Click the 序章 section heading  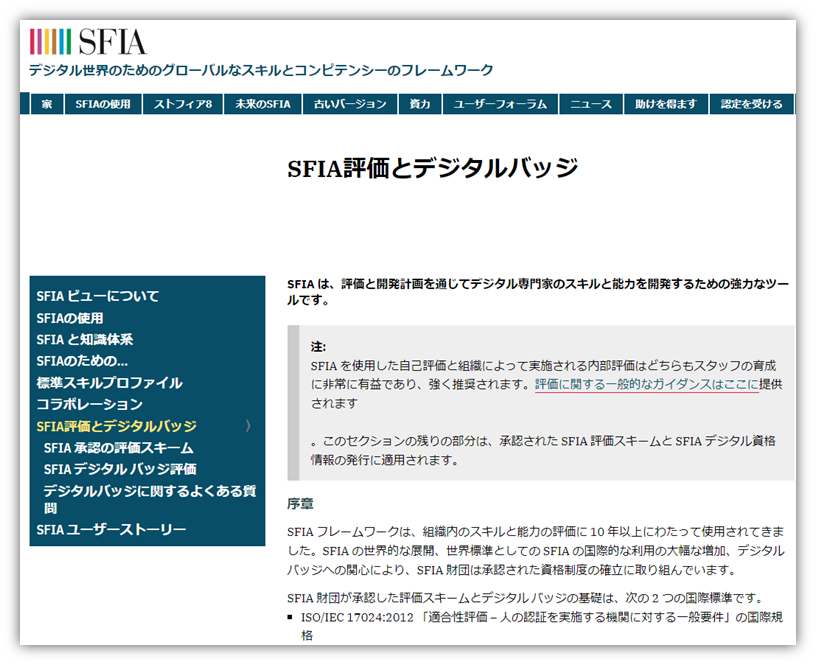(300, 504)
